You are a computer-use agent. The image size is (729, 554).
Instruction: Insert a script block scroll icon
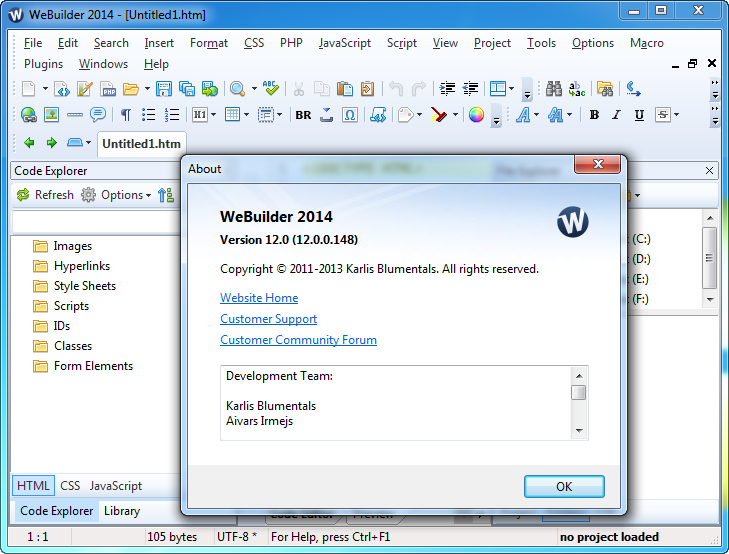click(378, 114)
